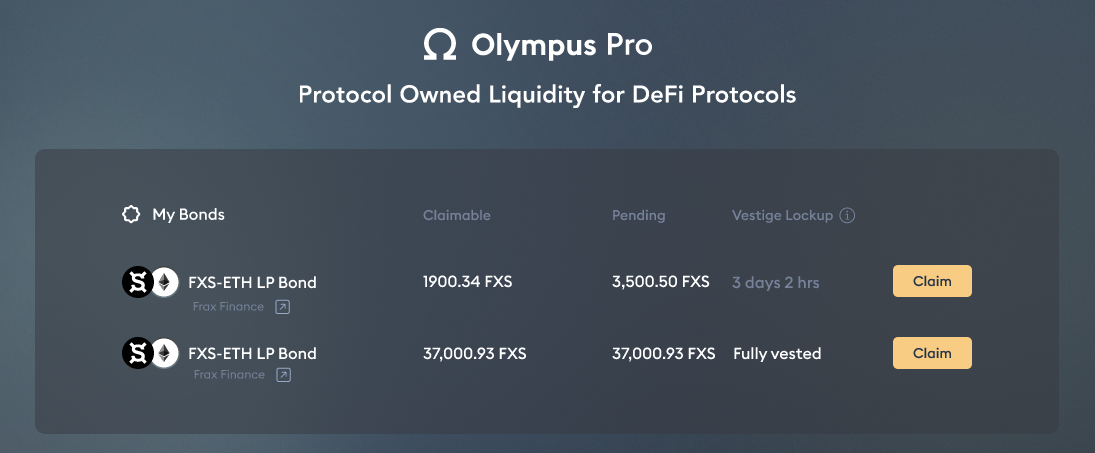Click the My Bonds badge icon
Image resolution: width=1095 pixels, height=453 pixels.
[x=131, y=214]
